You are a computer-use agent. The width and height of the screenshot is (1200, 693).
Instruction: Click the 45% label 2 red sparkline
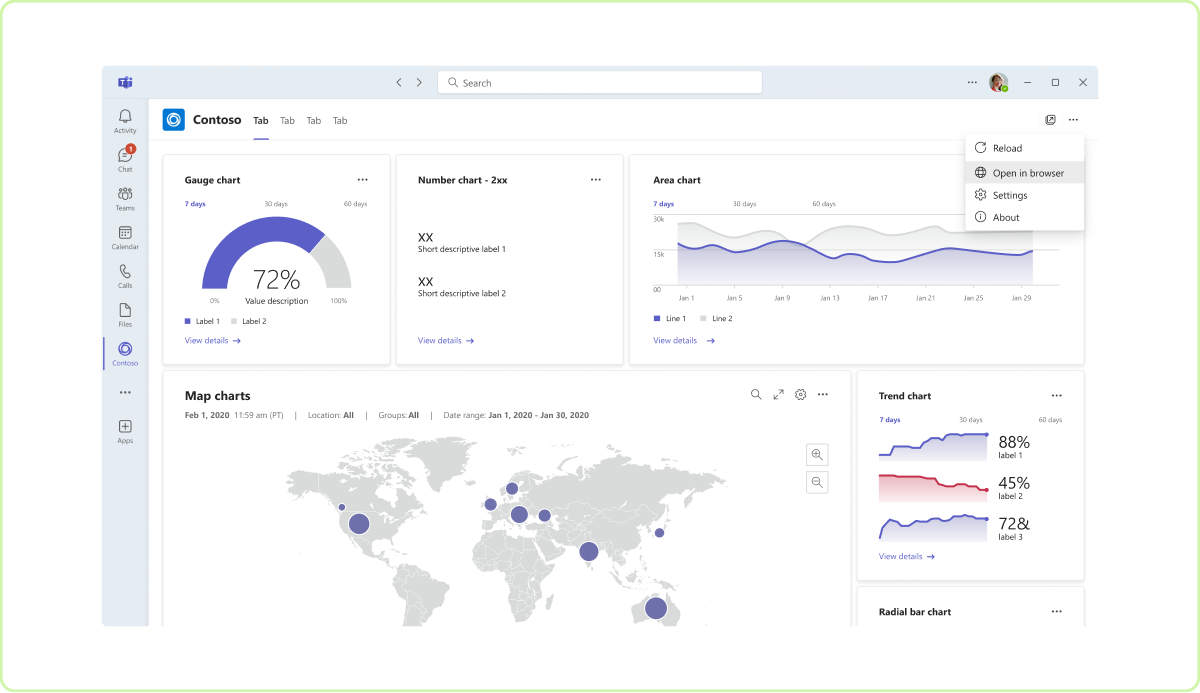pos(934,487)
